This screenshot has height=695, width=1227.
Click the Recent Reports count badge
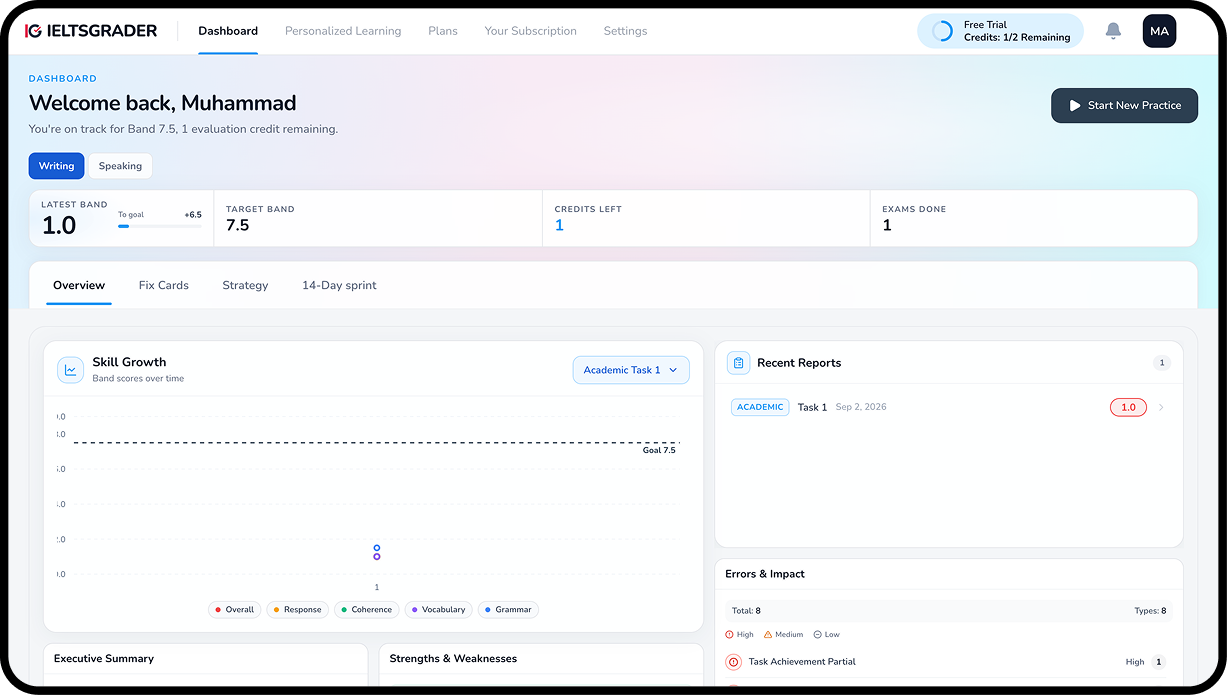(x=1161, y=363)
